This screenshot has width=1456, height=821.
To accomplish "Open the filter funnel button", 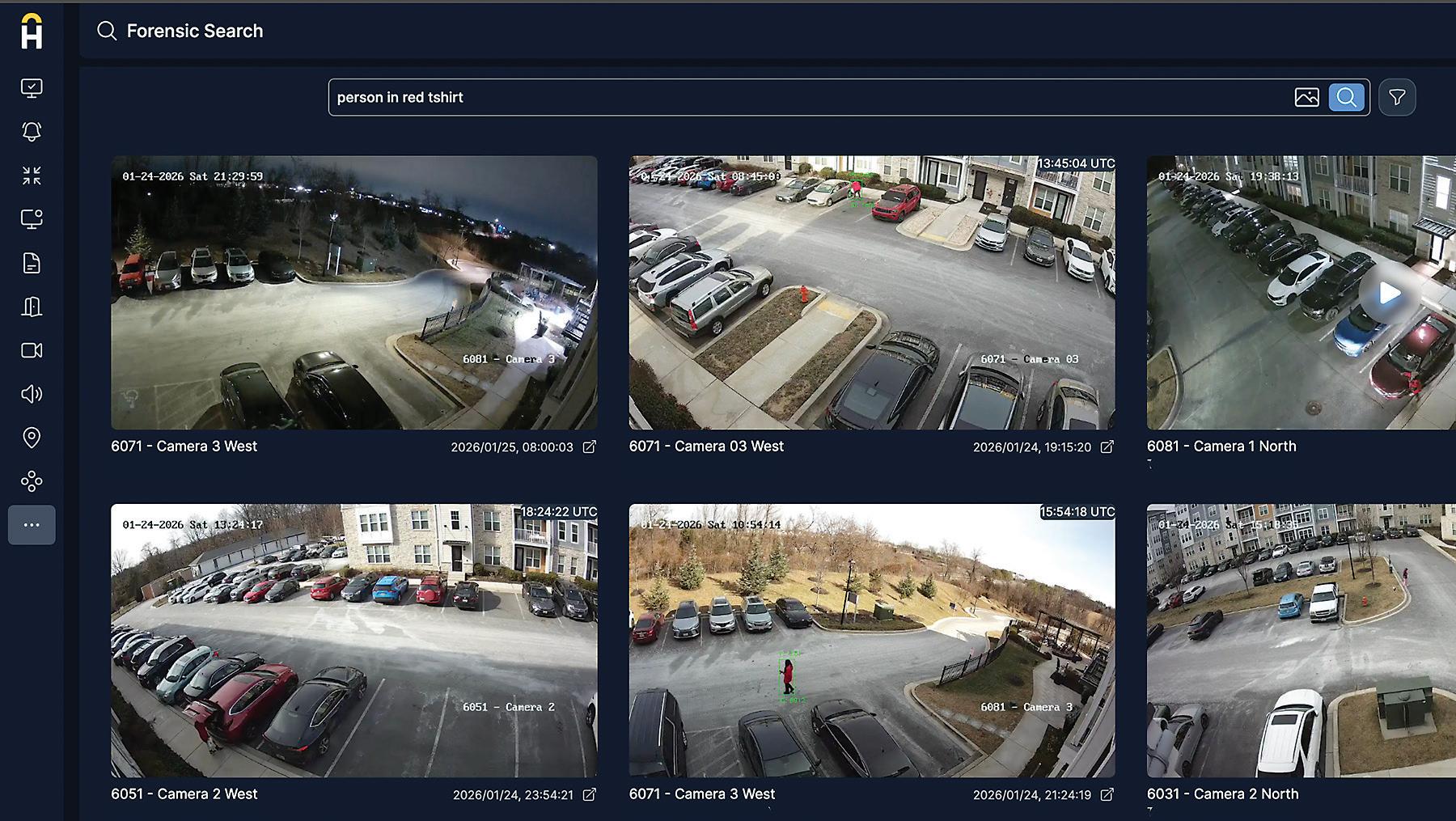I will pyautogui.click(x=1397, y=97).
